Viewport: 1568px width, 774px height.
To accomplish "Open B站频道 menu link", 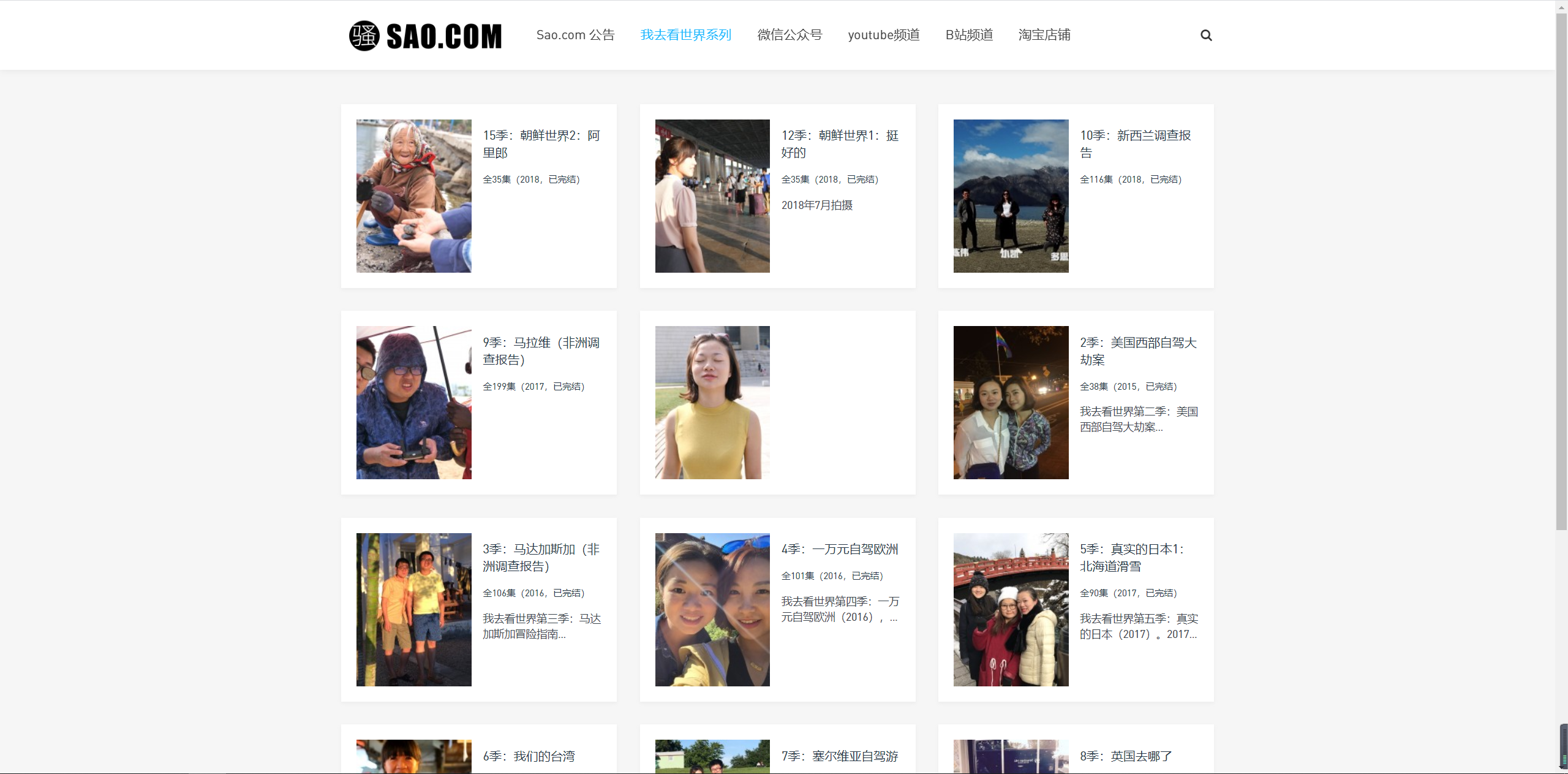I will pos(969,35).
